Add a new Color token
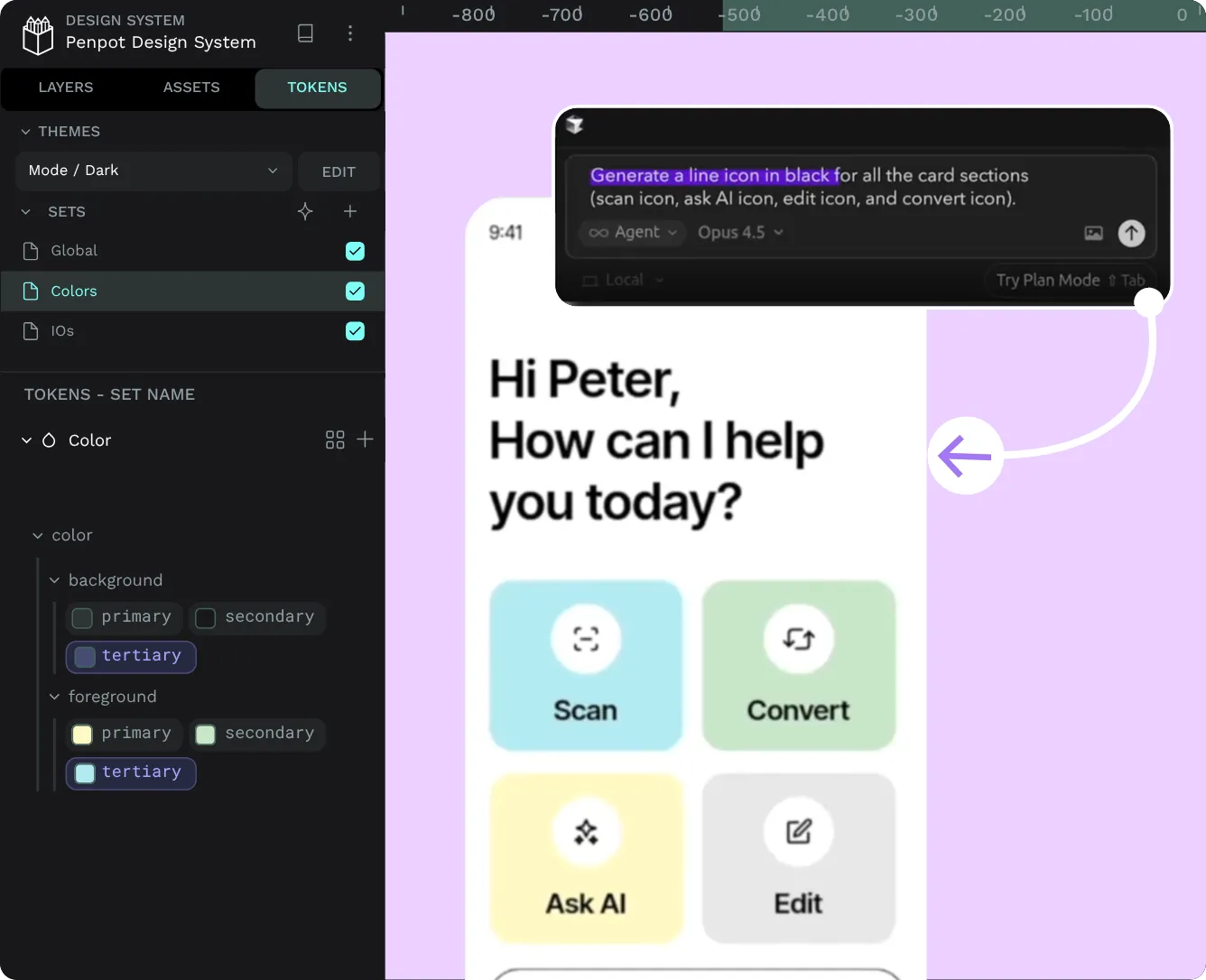The width and height of the screenshot is (1206, 980). [x=365, y=439]
